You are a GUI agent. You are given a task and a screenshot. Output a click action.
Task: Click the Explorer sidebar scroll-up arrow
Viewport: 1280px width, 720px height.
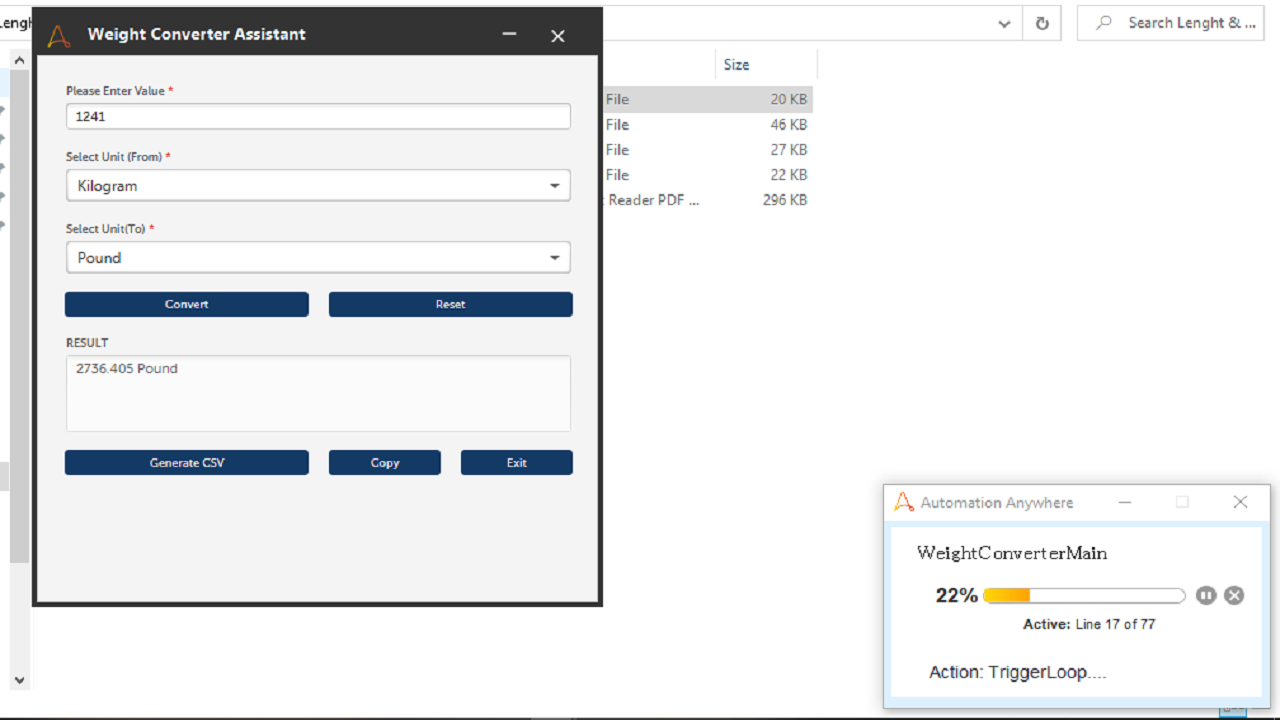19,60
